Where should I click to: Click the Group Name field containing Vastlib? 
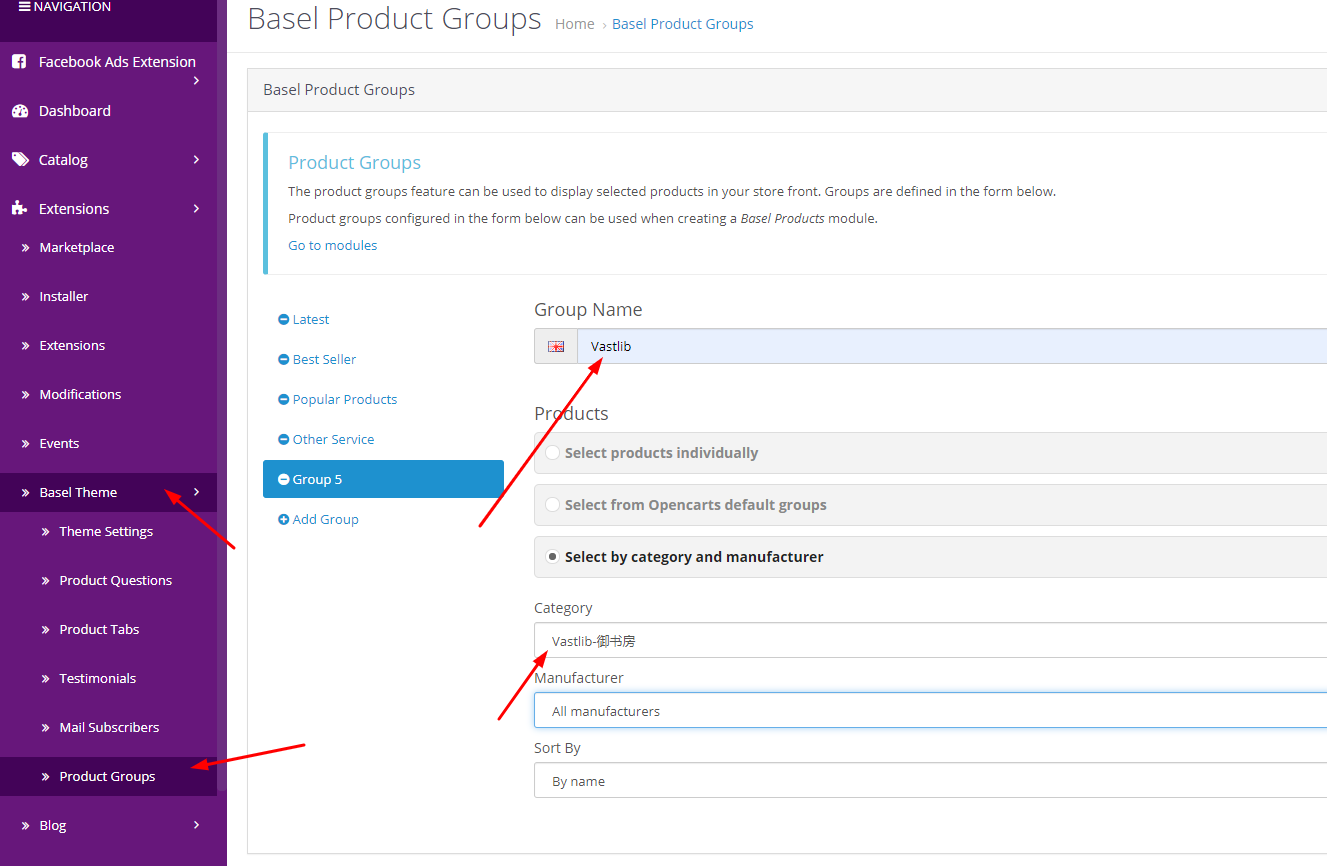pos(952,347)
